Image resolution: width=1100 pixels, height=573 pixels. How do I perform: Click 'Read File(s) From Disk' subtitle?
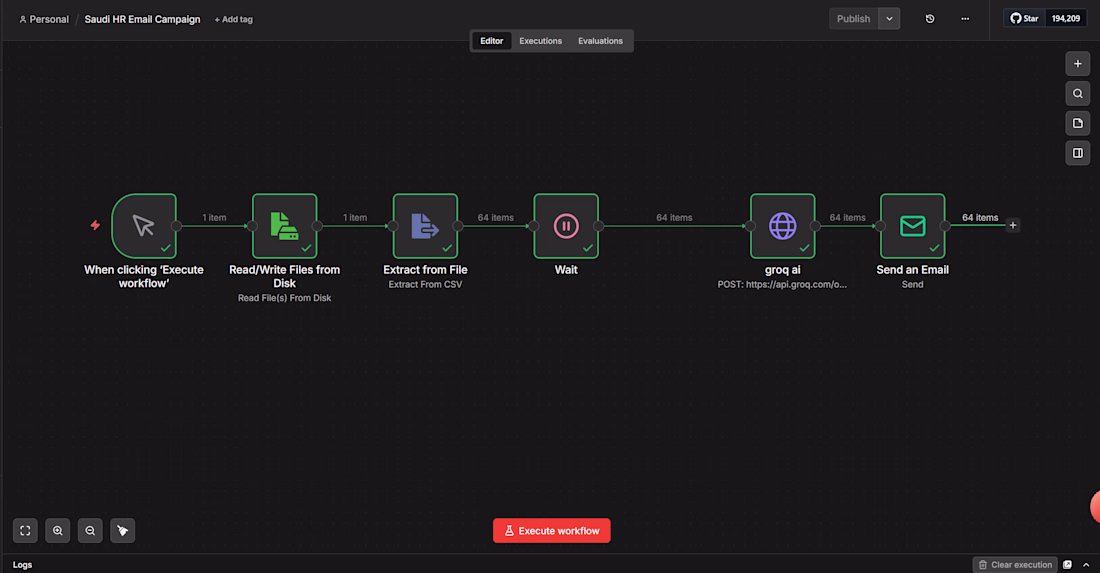coord(284,298)
